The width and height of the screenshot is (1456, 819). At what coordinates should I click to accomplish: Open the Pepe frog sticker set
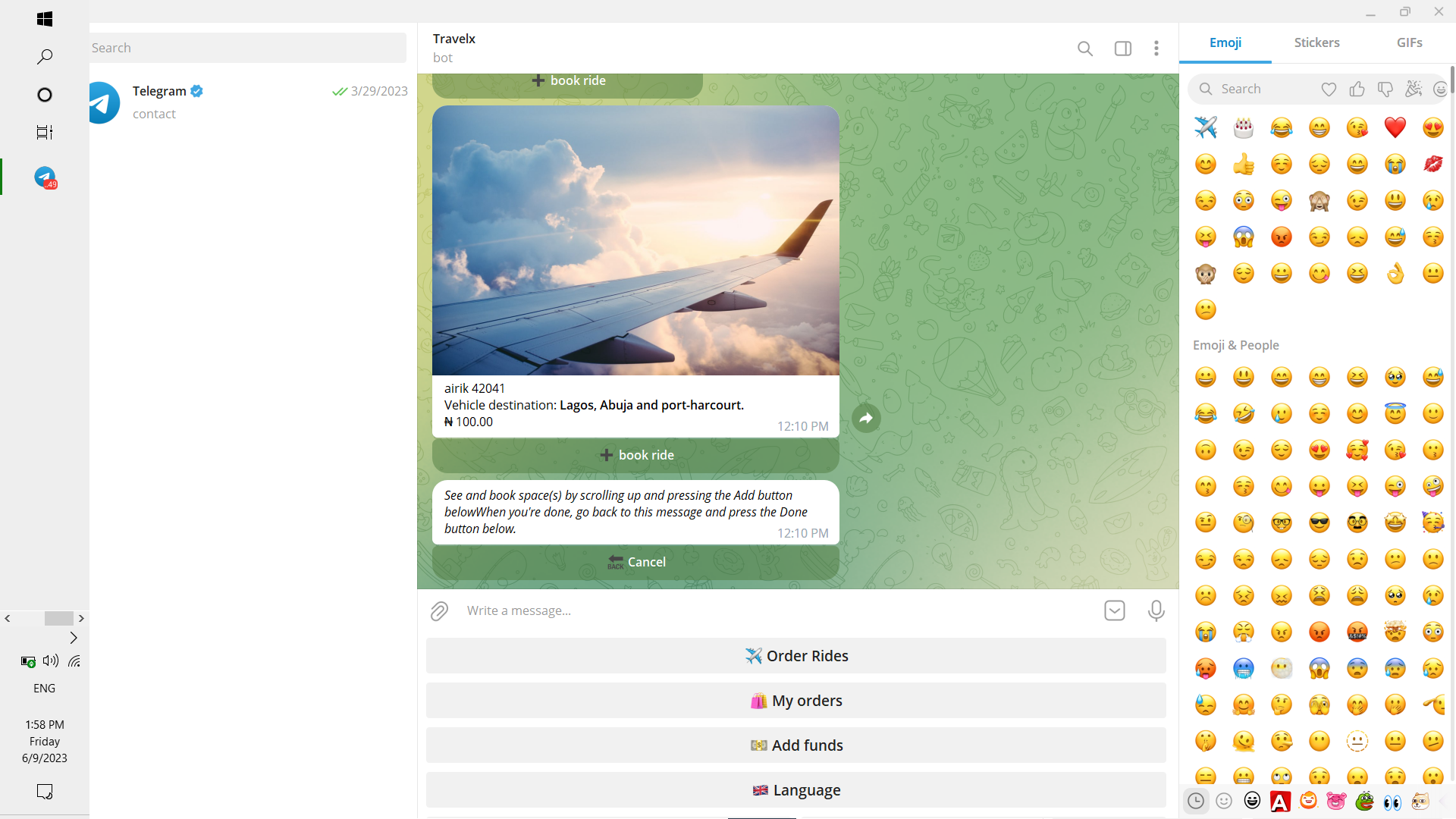[1364, 801]
